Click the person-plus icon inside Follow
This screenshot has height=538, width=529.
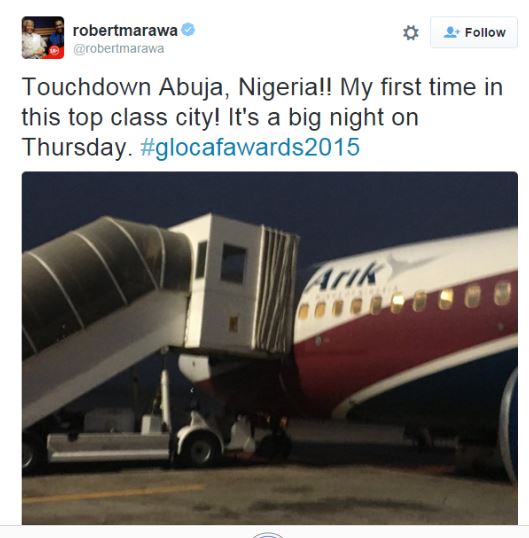(451, 32)
